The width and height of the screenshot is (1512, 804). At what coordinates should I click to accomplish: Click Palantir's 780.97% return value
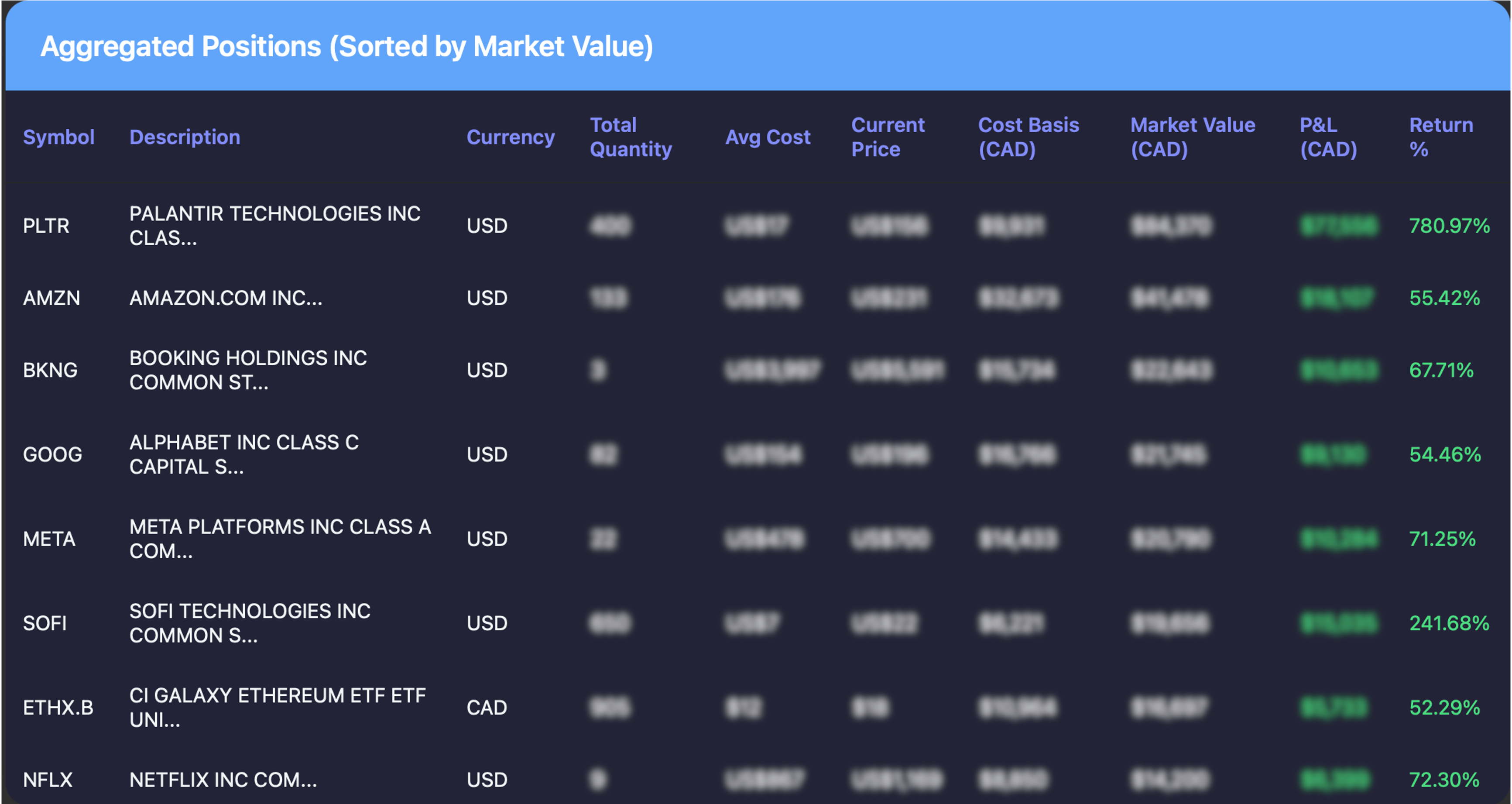(1449, 226)
